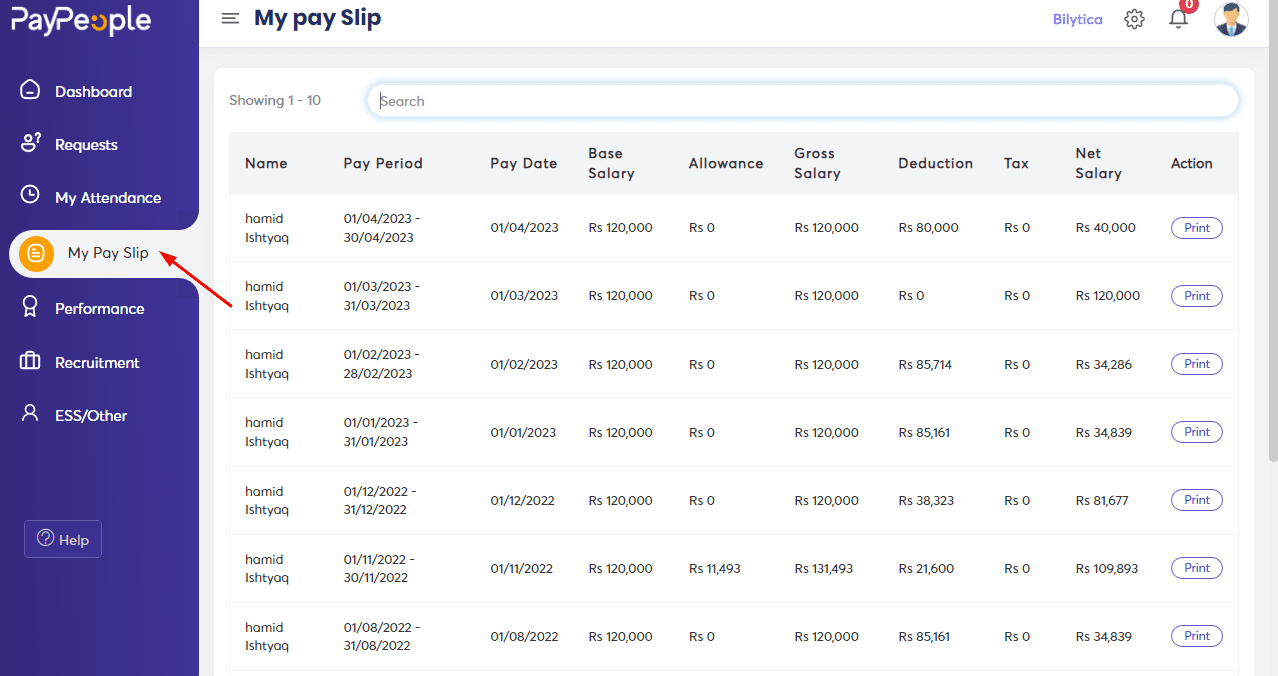Screen dimensions: 1278x676
Task: Open the Bilytica link in the header
Action: coord(1077,18)
